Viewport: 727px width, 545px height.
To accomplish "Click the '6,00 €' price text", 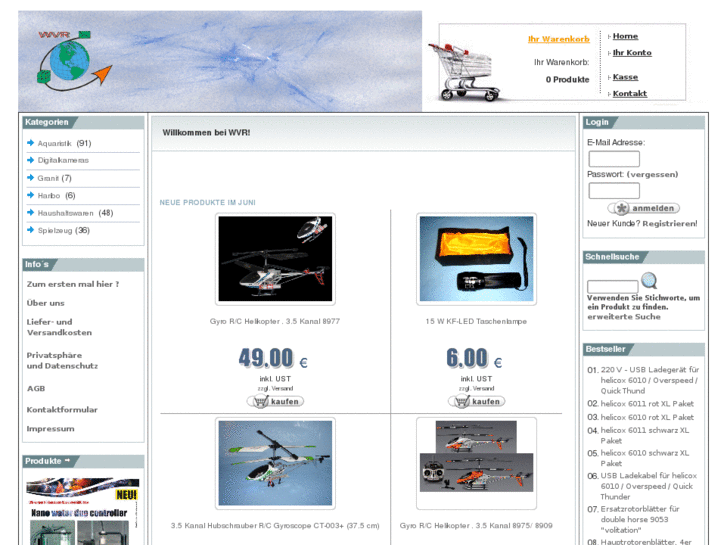I will point(474,358).
